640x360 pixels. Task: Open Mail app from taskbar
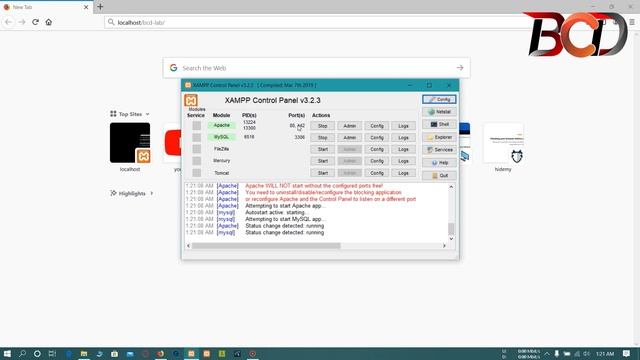130,353
